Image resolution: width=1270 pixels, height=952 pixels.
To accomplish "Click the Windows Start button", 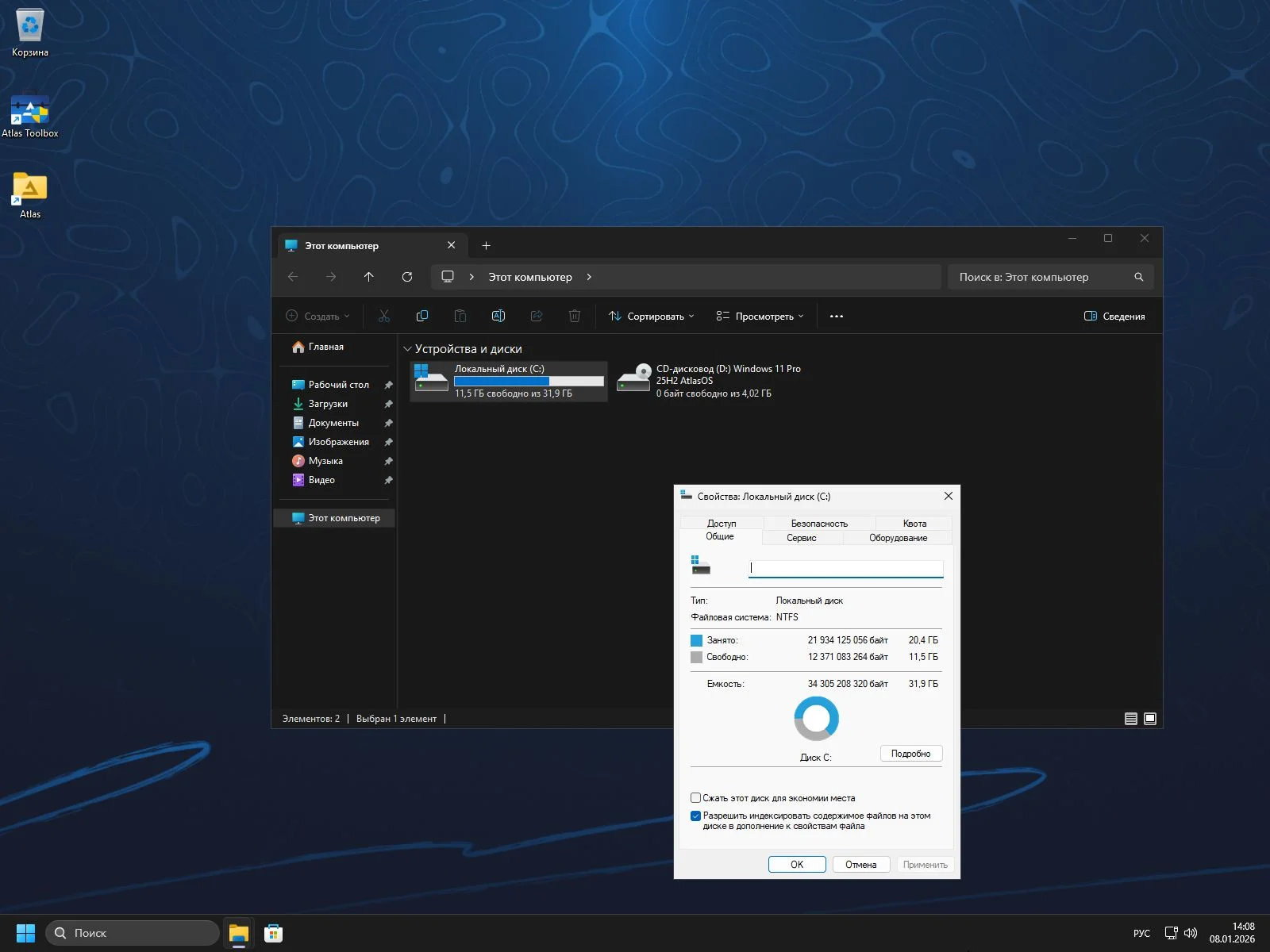I will click(x=25, y=933).
